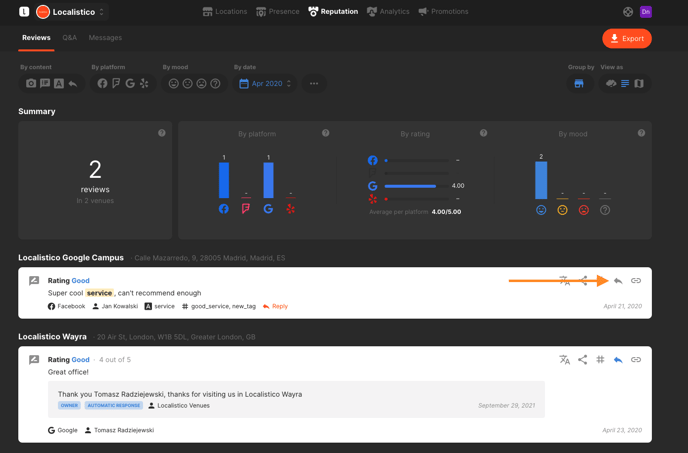This screenshot has height=453, width=688.
Task: Click Foursquare icon under platform chart
Action: pos(246,209)
